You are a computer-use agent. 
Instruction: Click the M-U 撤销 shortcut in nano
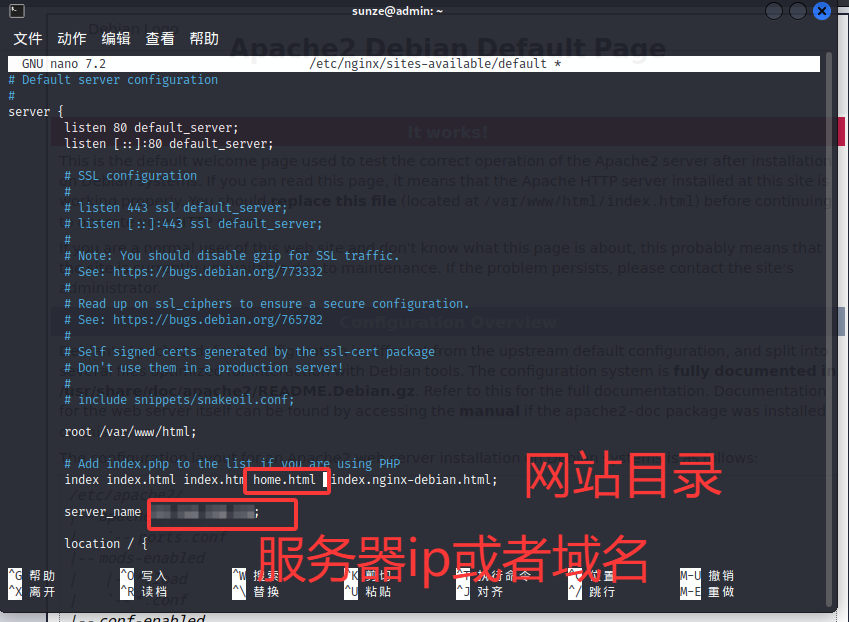(707, 575)
